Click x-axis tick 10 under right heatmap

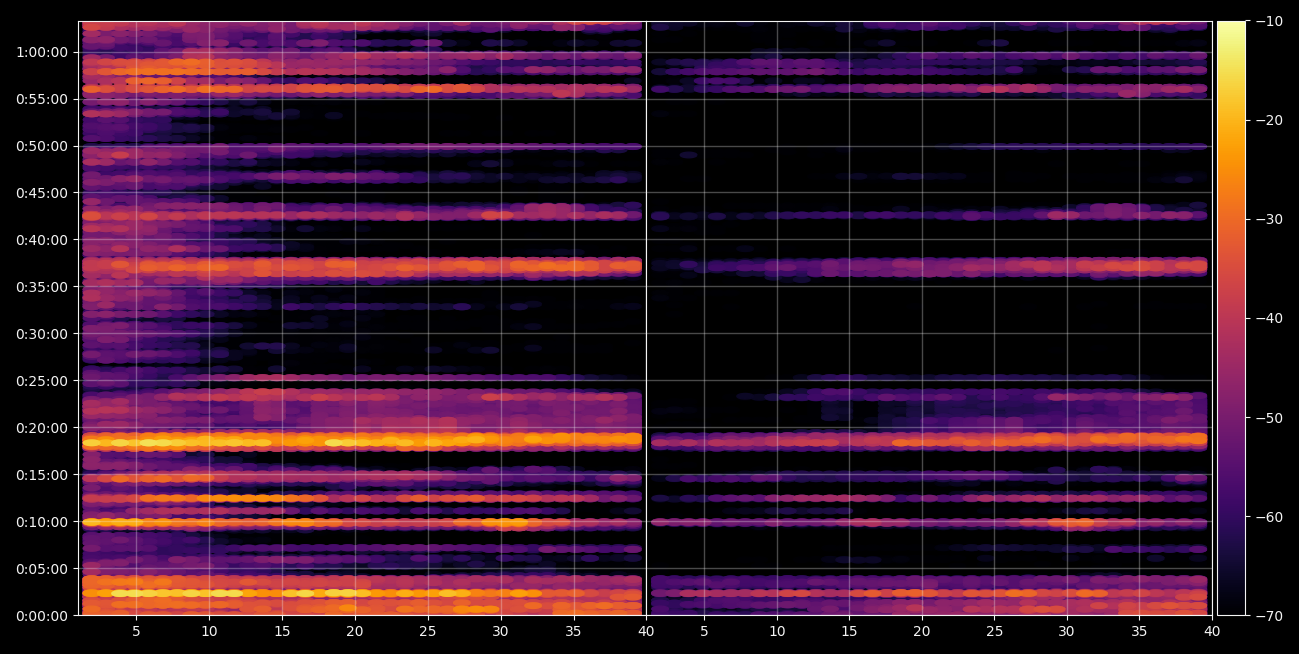click(x=777, y=632)
